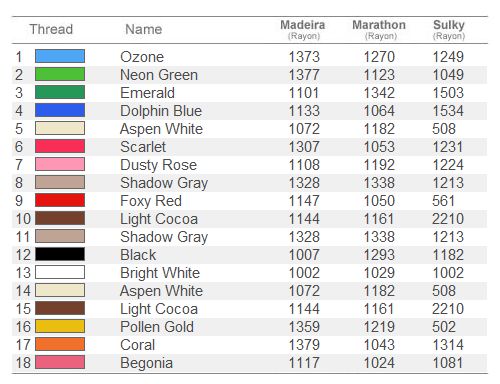The width and height of the screenshot is (500, 384).
Task: Click the Bright White swatch
Action: click(60, 272)
